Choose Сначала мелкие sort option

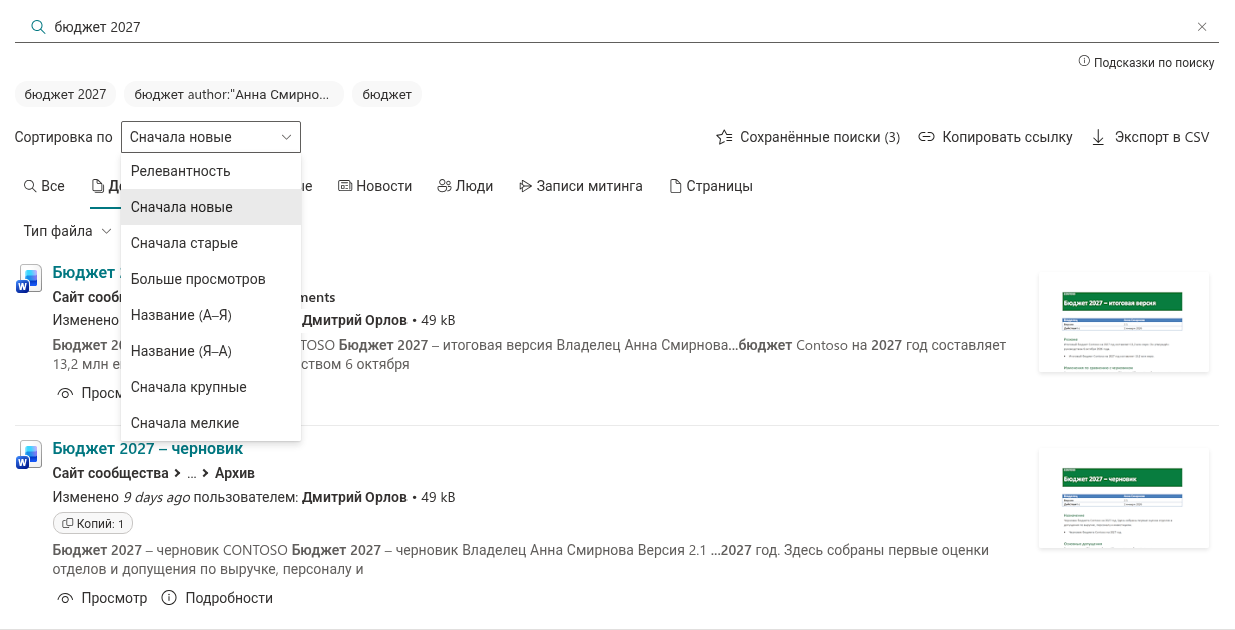click(x=211, y=423)
